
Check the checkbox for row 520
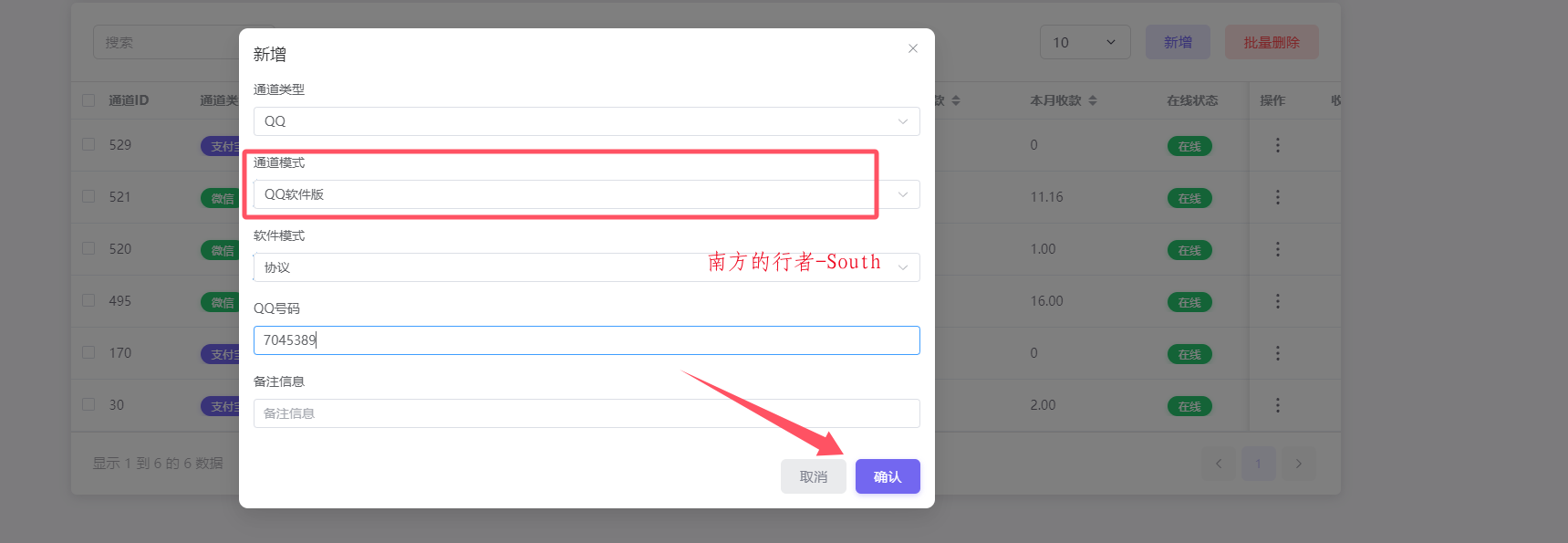[88, 248]
